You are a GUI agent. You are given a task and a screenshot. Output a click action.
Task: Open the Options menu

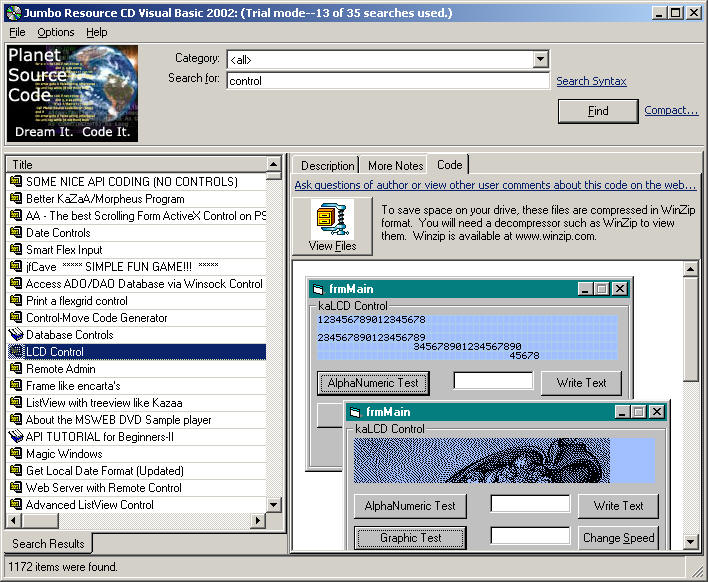coord(56,33)
